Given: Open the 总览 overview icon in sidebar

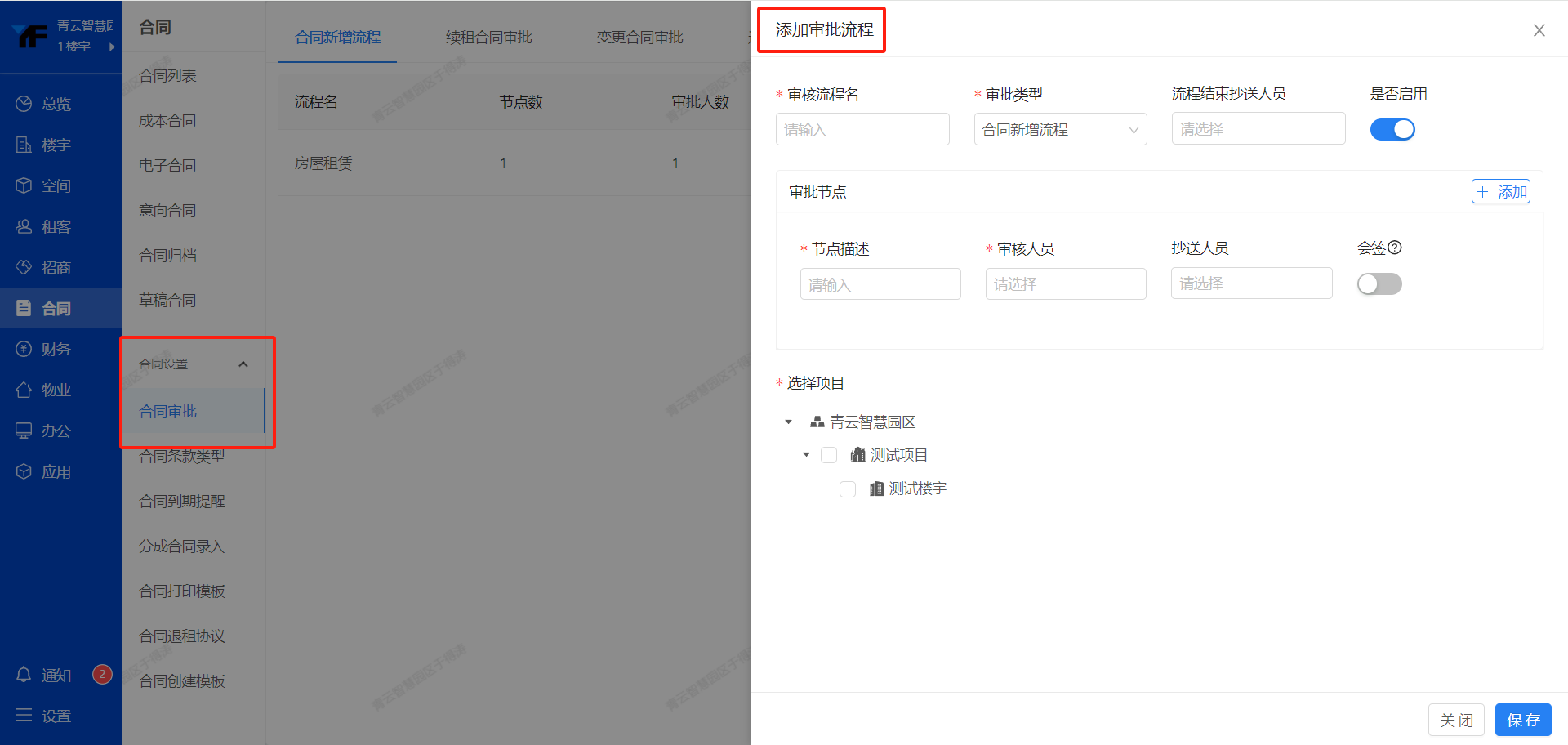Looking at the screenshot, I should (24, 104).
